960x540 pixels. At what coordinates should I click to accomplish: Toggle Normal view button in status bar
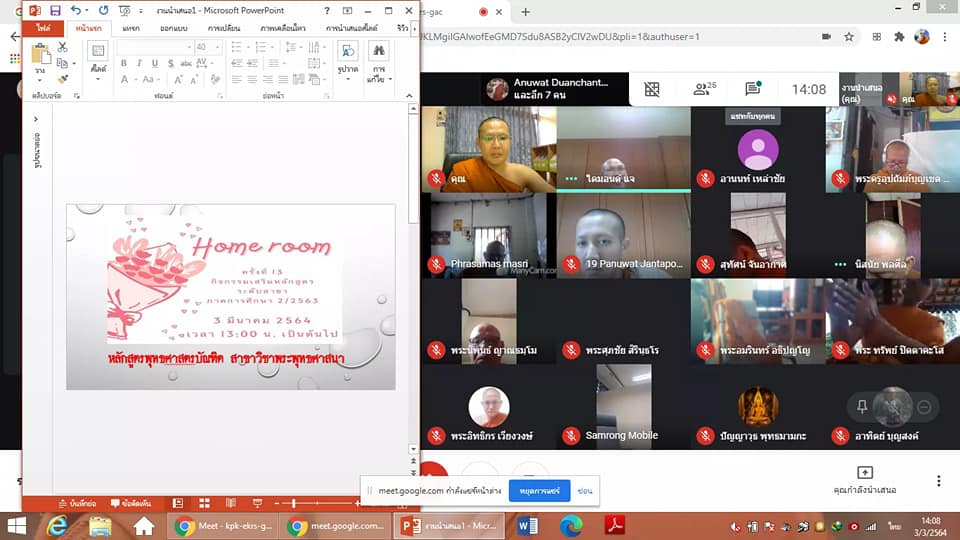click(x=178, y=503)
